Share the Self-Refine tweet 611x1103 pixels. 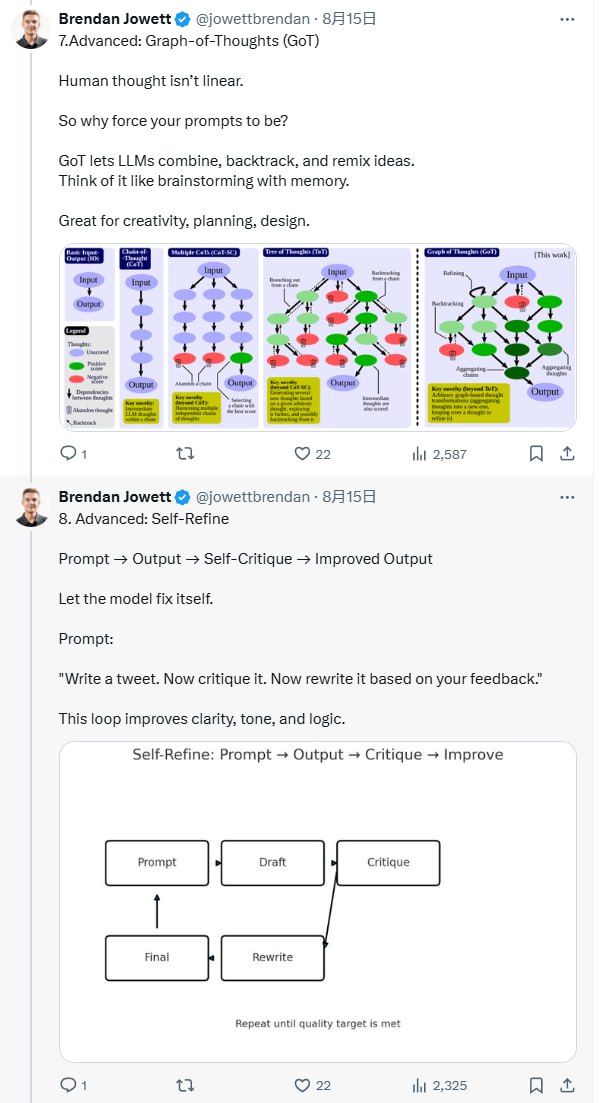point(566,1085)
